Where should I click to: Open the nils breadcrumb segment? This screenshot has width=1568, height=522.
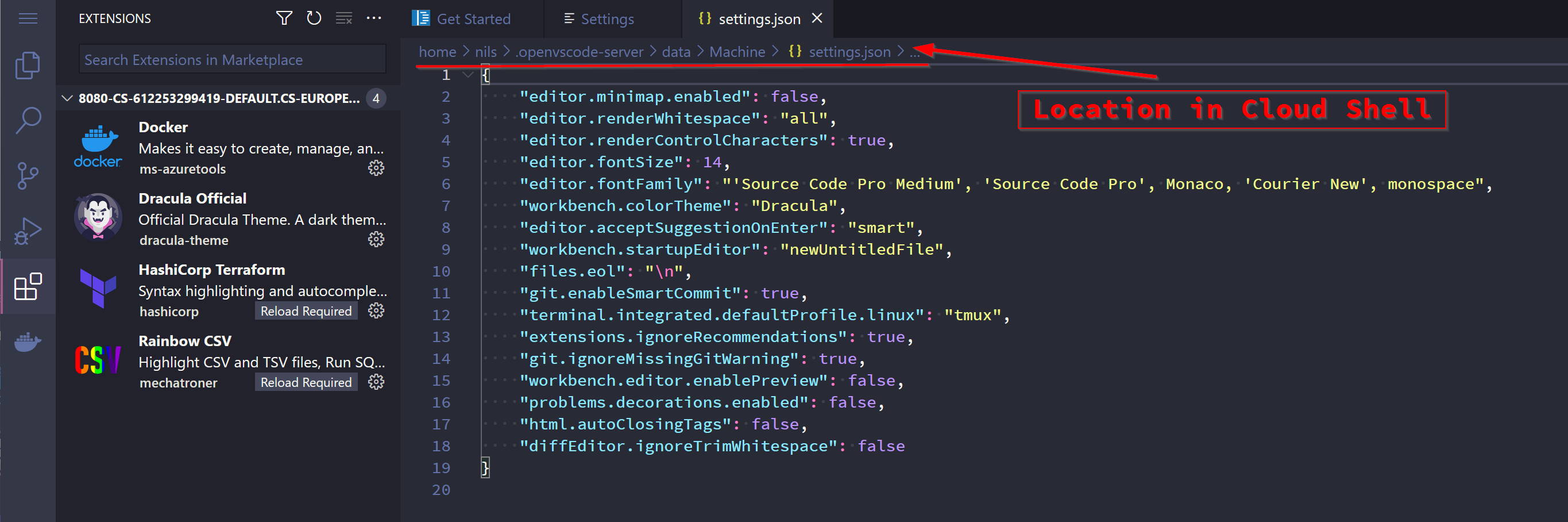pyautogui.click(x=485, y=52)
